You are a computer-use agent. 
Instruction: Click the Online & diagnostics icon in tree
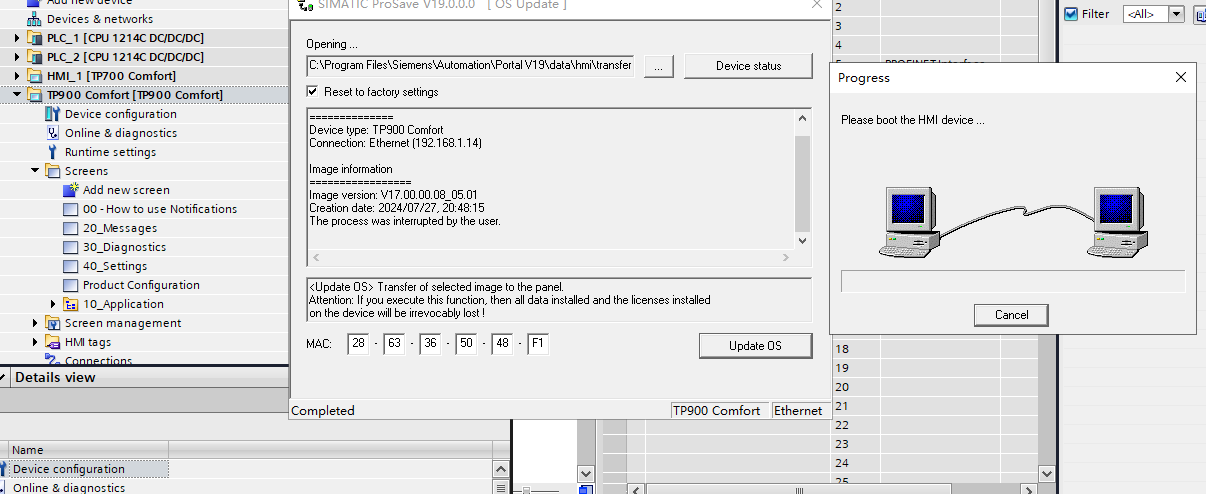pos(53,133)
